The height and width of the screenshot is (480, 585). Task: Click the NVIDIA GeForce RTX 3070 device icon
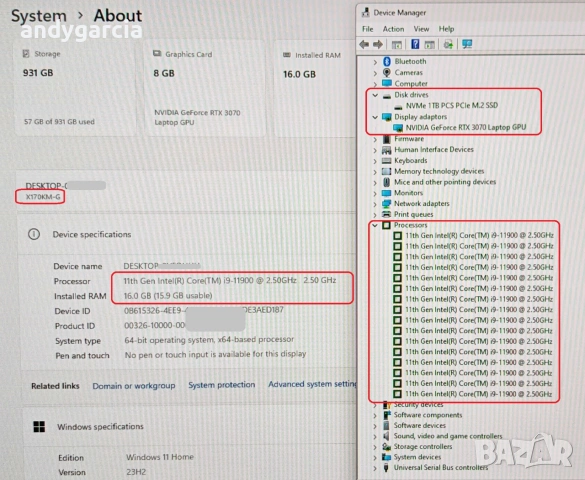click(x=398, y=128)
